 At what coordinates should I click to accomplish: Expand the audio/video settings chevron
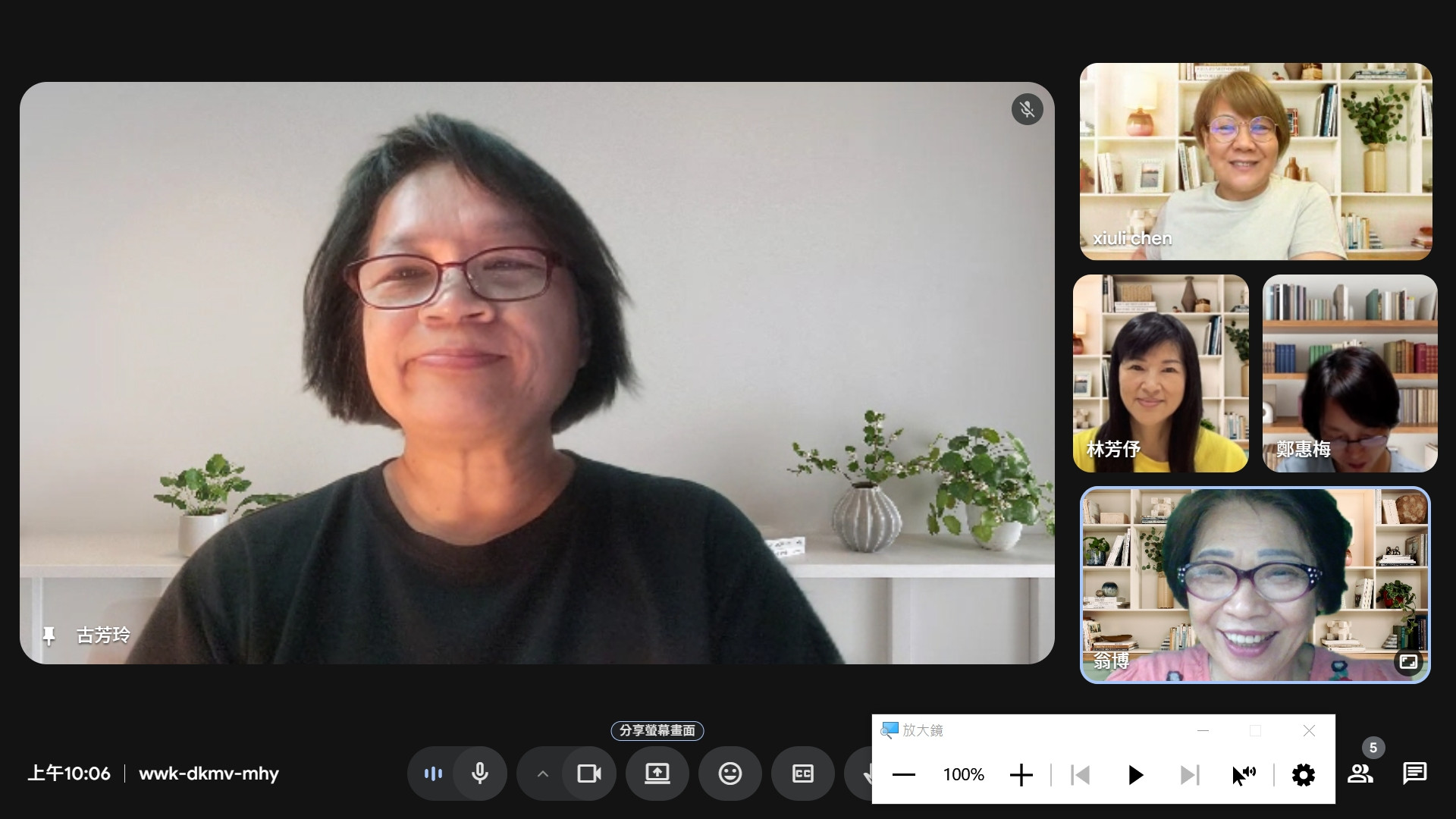pos(542,773)
